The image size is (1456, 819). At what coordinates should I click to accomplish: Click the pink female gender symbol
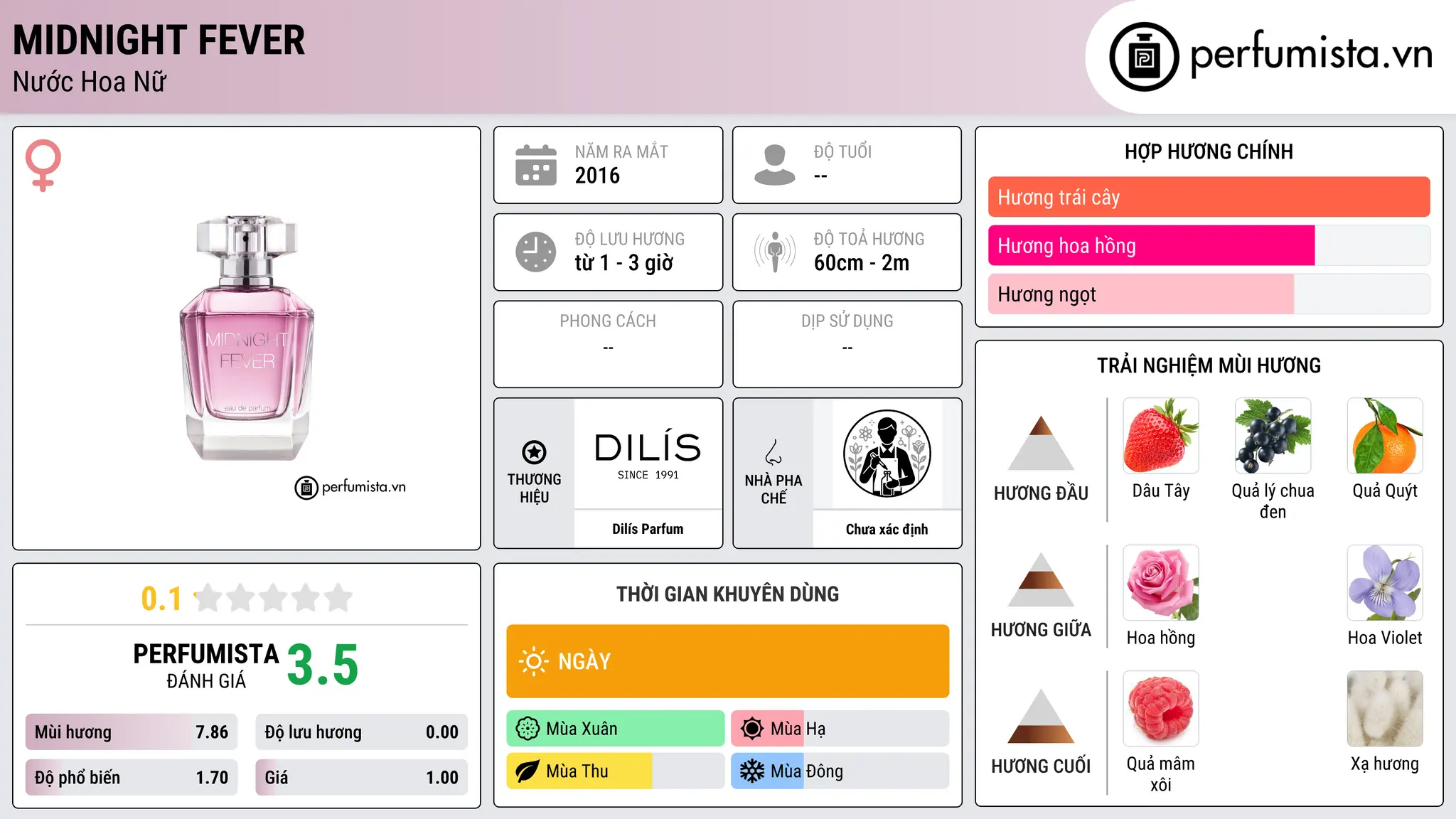[x=43, y=165]
